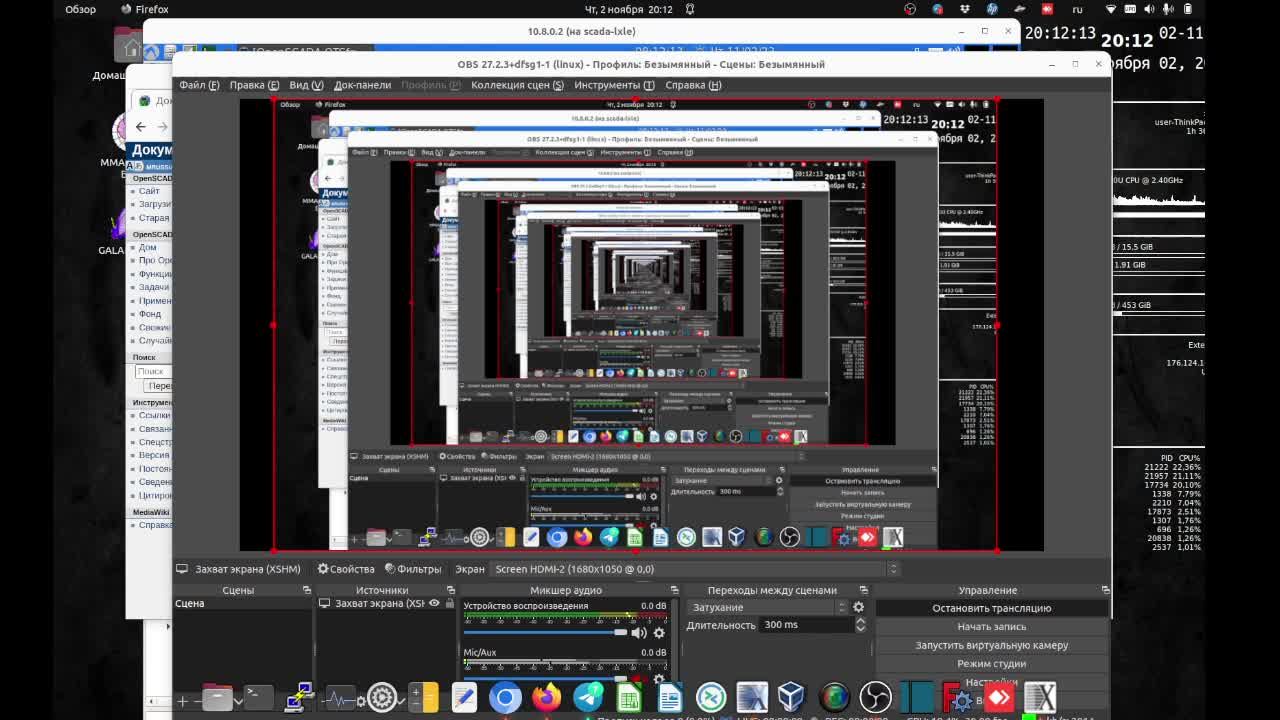The height and width of the screenshot is (720, 1280).
Task: Launch Firefox from the dock
Action: 546,697
